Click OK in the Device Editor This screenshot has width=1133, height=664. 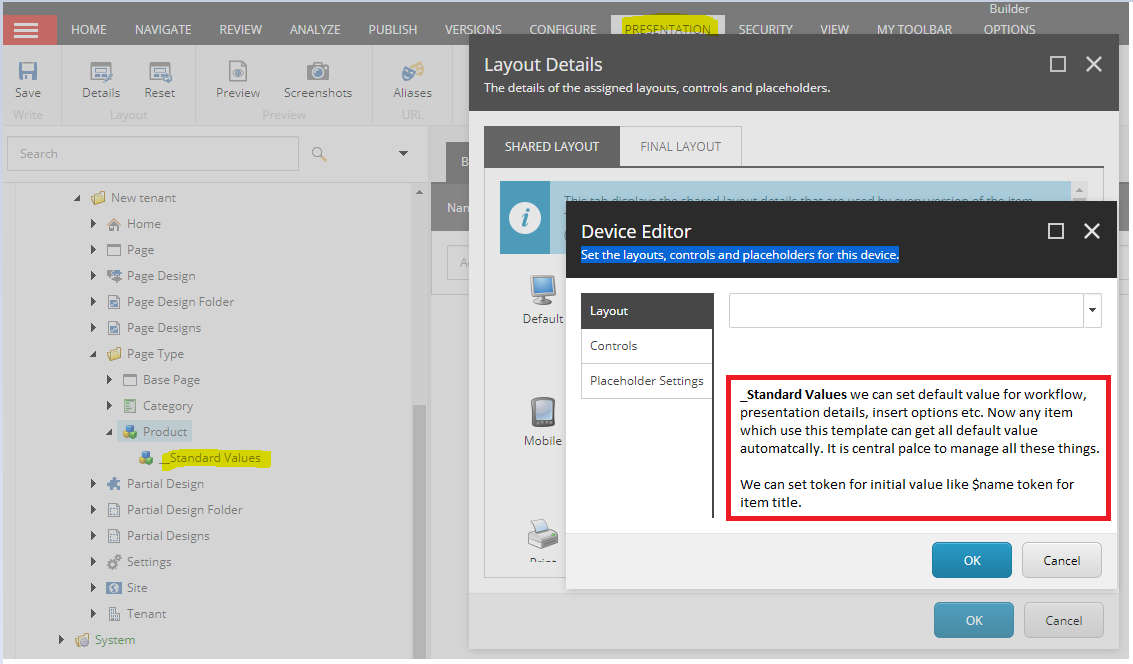point(971,560)
